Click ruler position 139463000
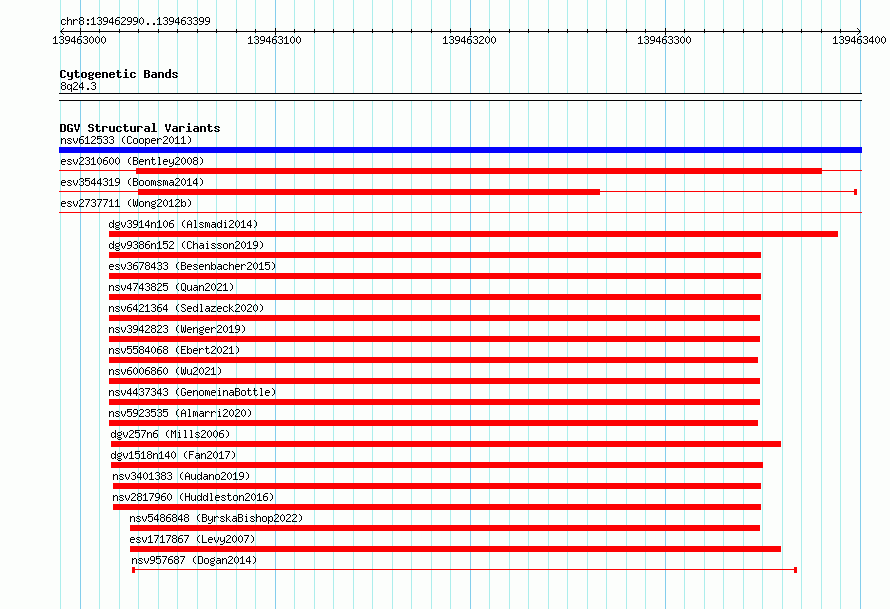This screenshot has height=609, width=890. 79,40
